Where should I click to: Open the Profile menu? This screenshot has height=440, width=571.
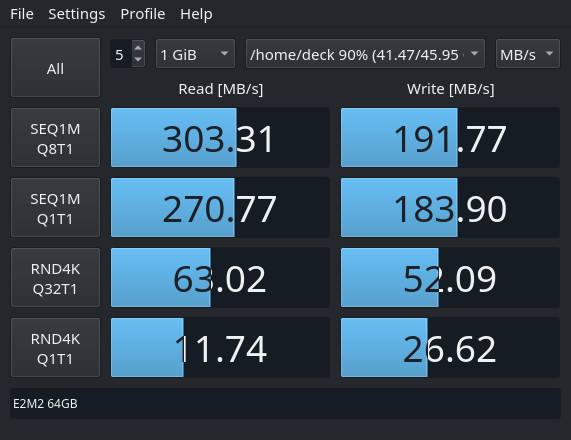[143, 14]
